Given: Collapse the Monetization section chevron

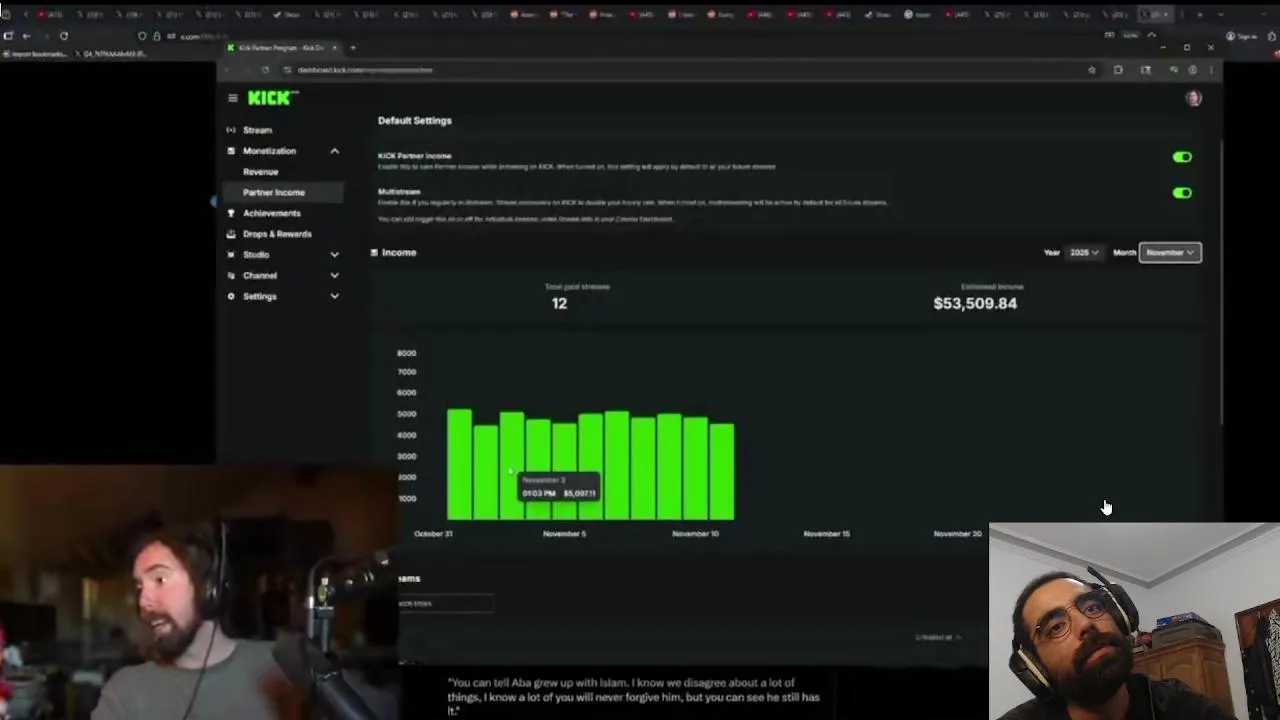Looking at the screenshot, I should (x=334, y=151).
